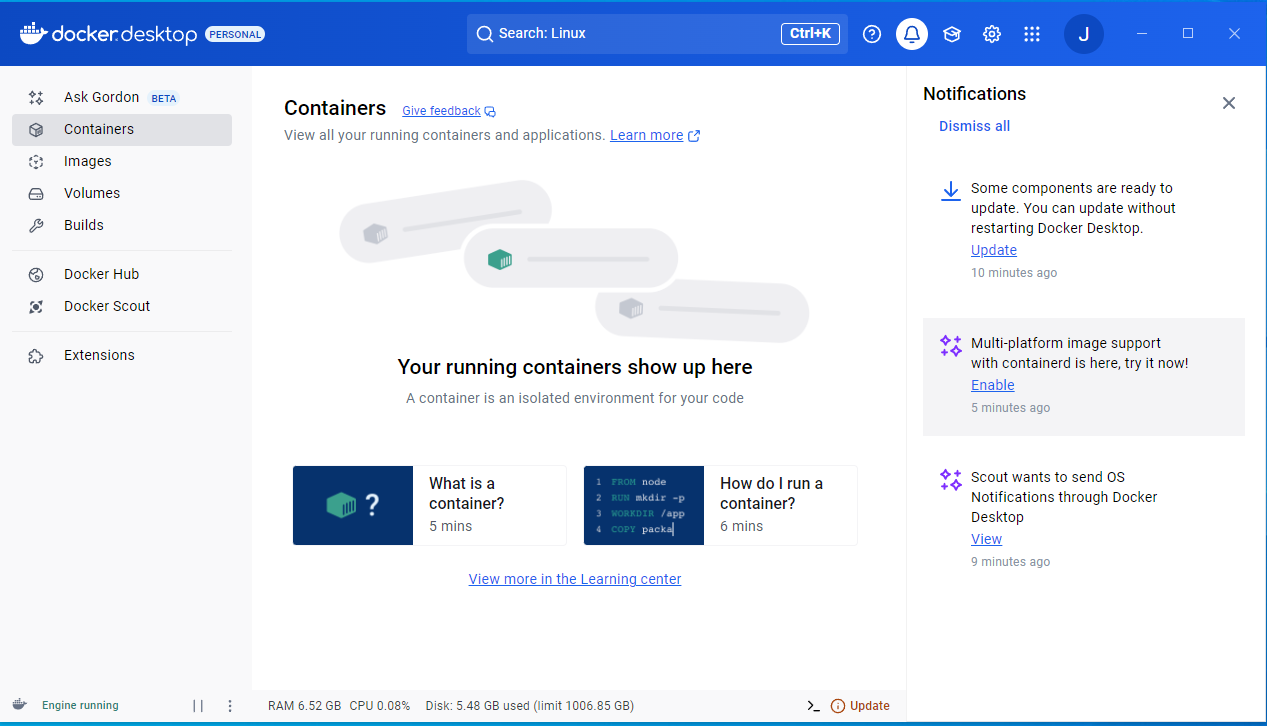Open the How do I run a container card
Viewport: 1267px width, 726px height.
[720, 505]
